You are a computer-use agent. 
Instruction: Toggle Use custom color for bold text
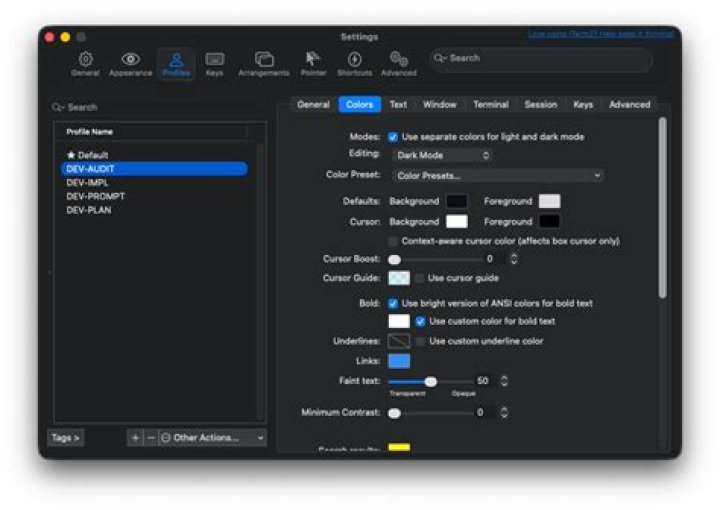click(x=420, y=321)
